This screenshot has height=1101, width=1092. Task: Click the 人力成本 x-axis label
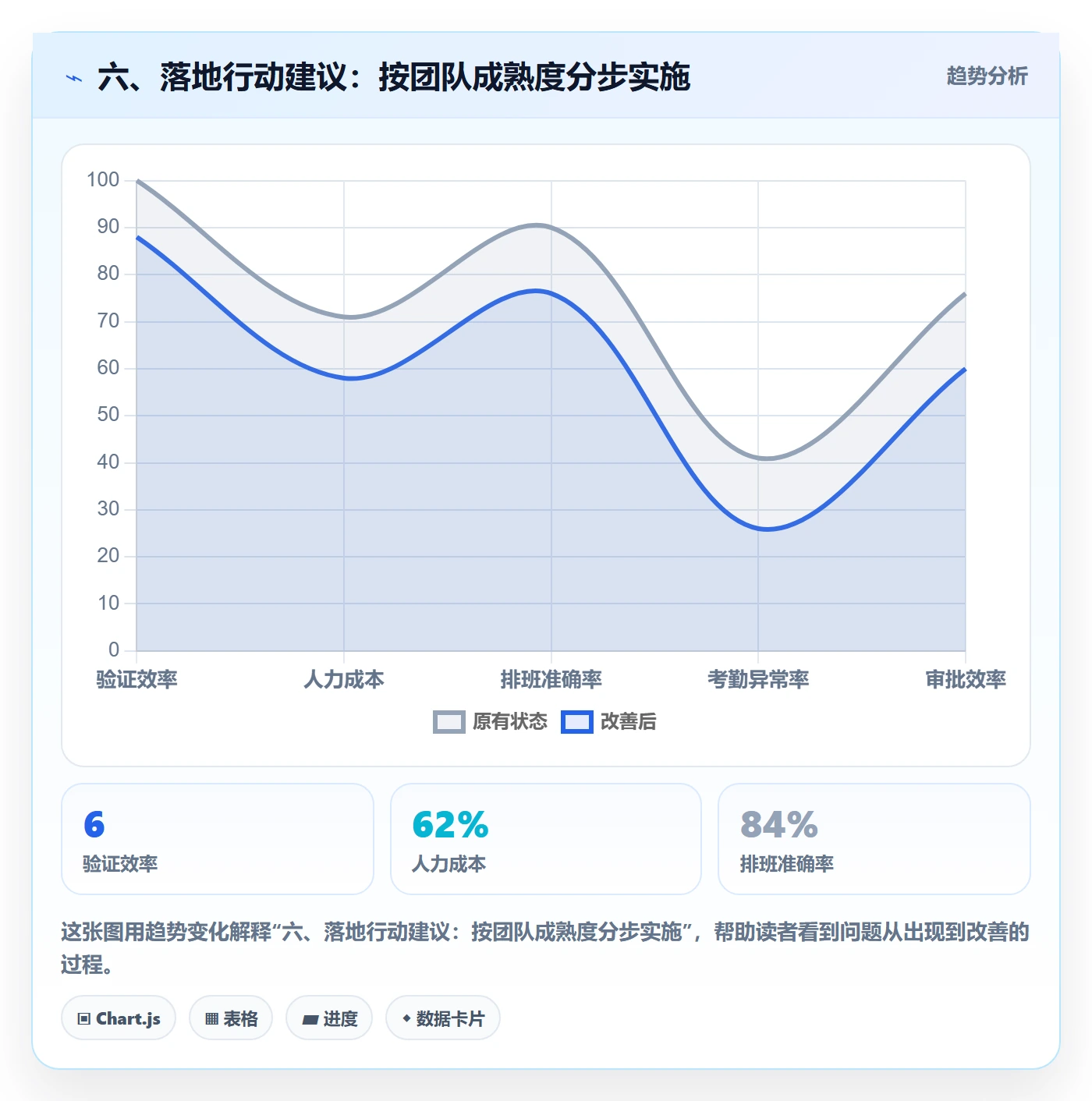point(344,679)
